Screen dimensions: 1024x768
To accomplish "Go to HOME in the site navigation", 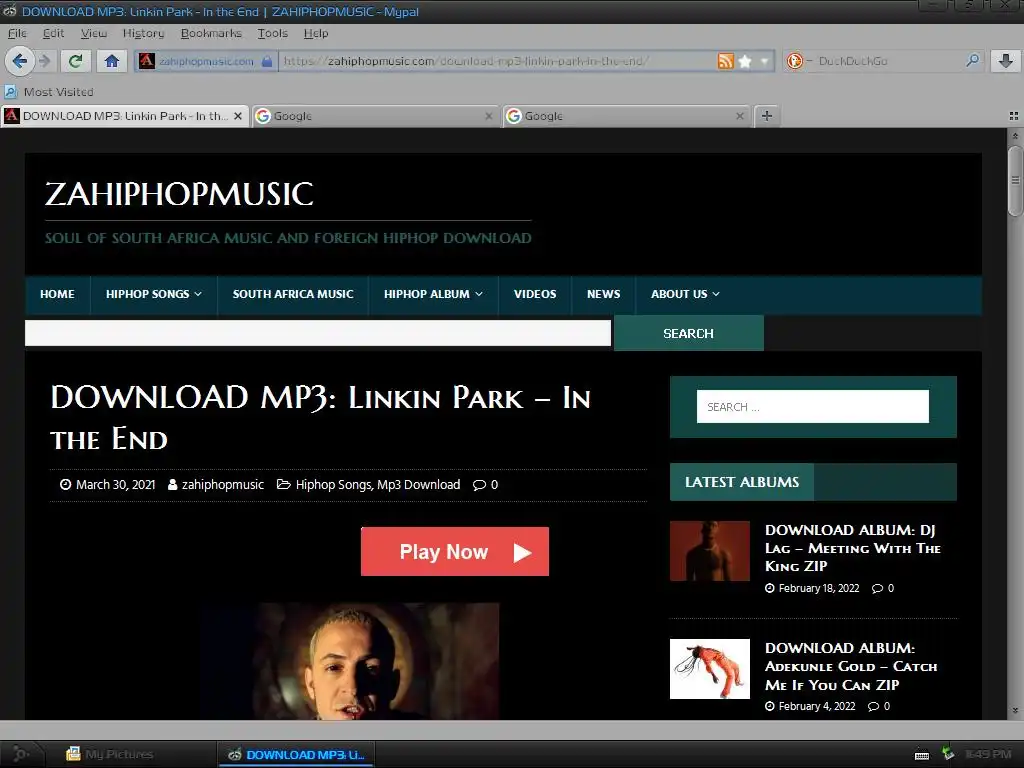I will coord(57,294).
